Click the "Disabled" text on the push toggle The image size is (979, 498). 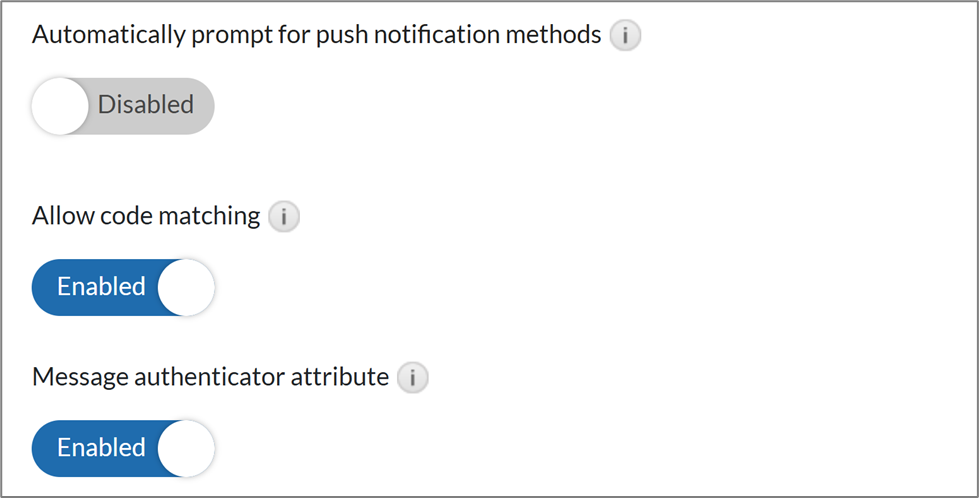coord(145,105)
